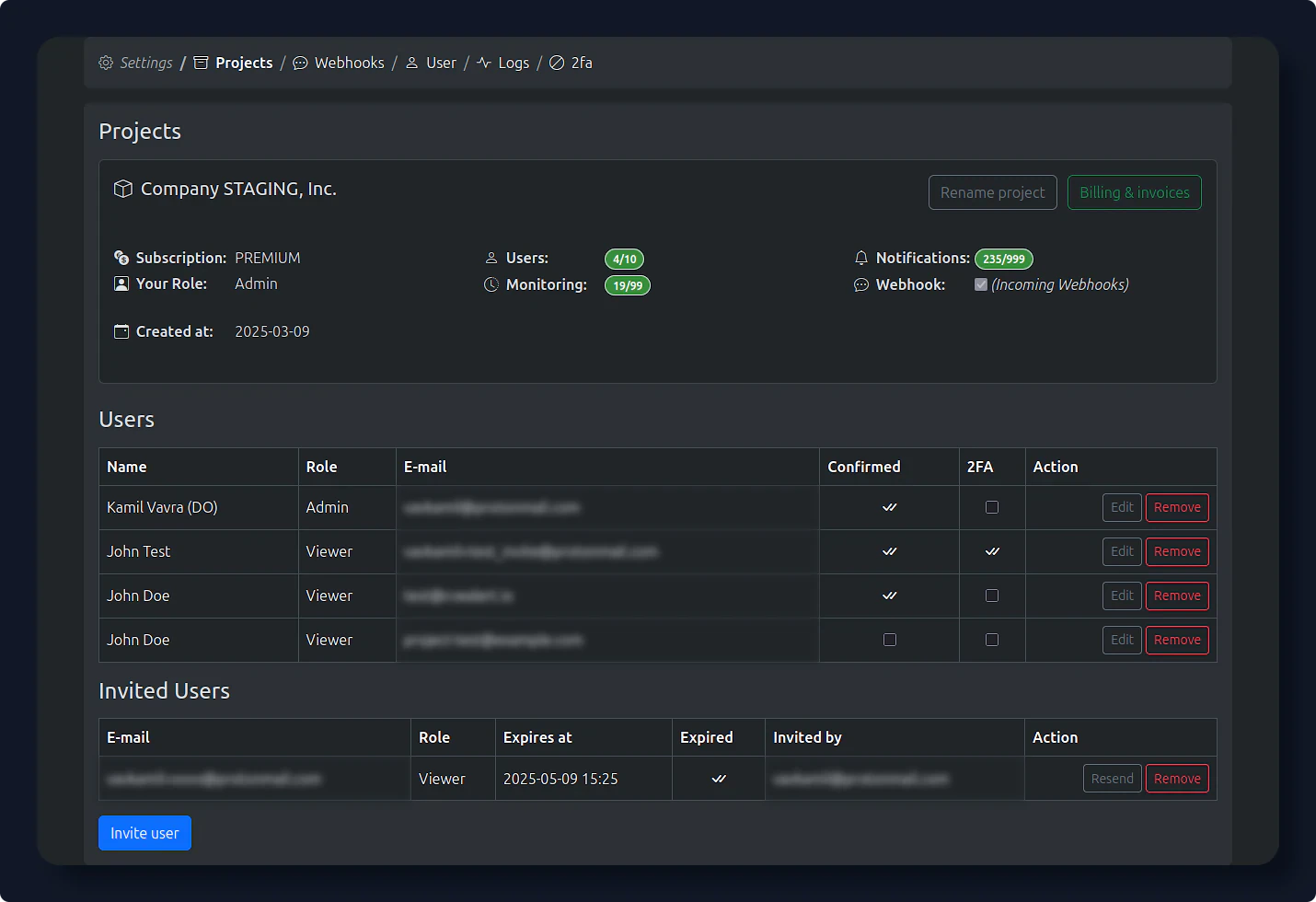Open Billing & invoices
Viewport: 1316px width, 902px height.
1134,192
